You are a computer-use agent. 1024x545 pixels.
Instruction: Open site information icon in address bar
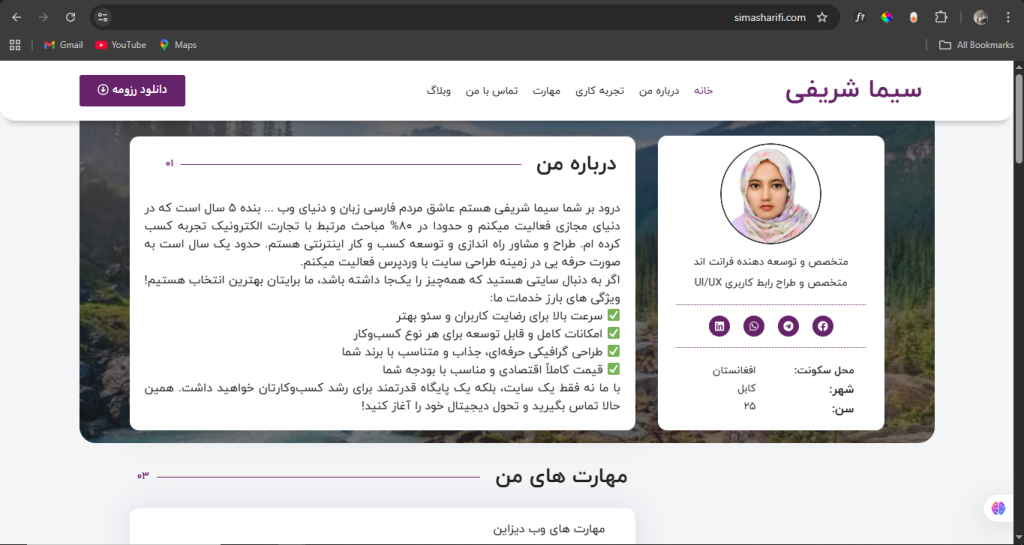tap(103, 18)
